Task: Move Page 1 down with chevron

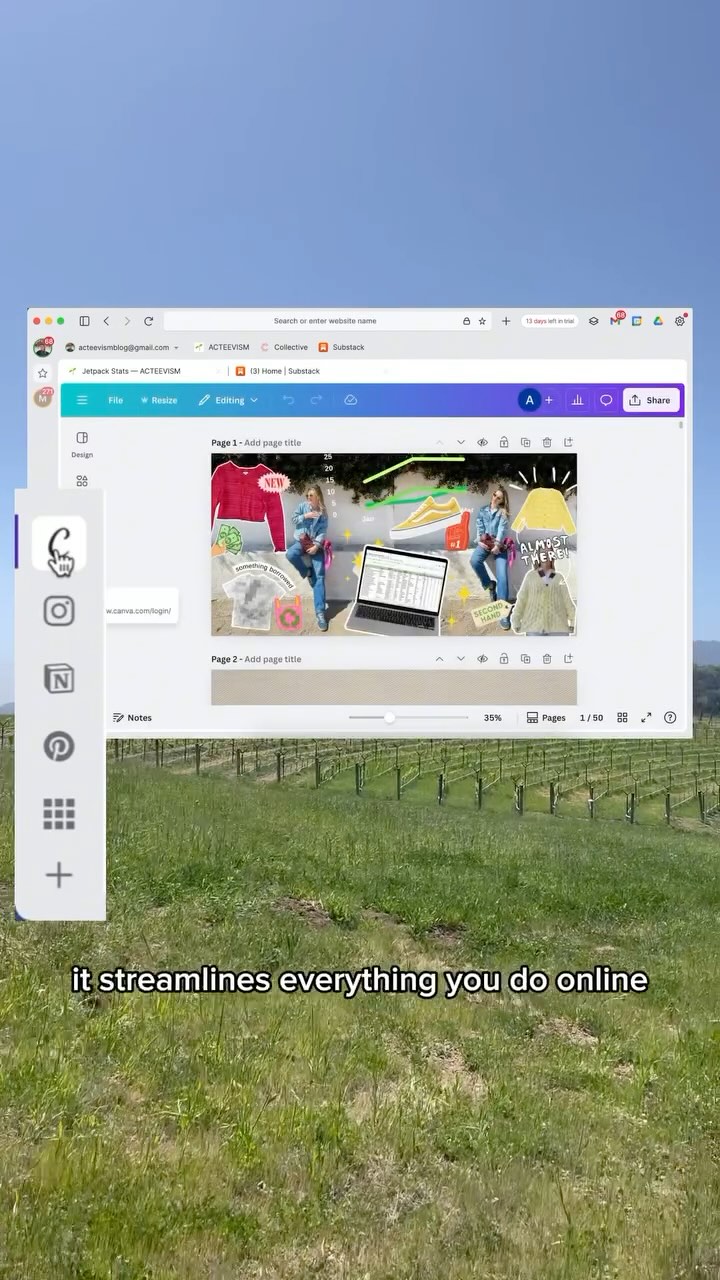Action: [461, 442]
